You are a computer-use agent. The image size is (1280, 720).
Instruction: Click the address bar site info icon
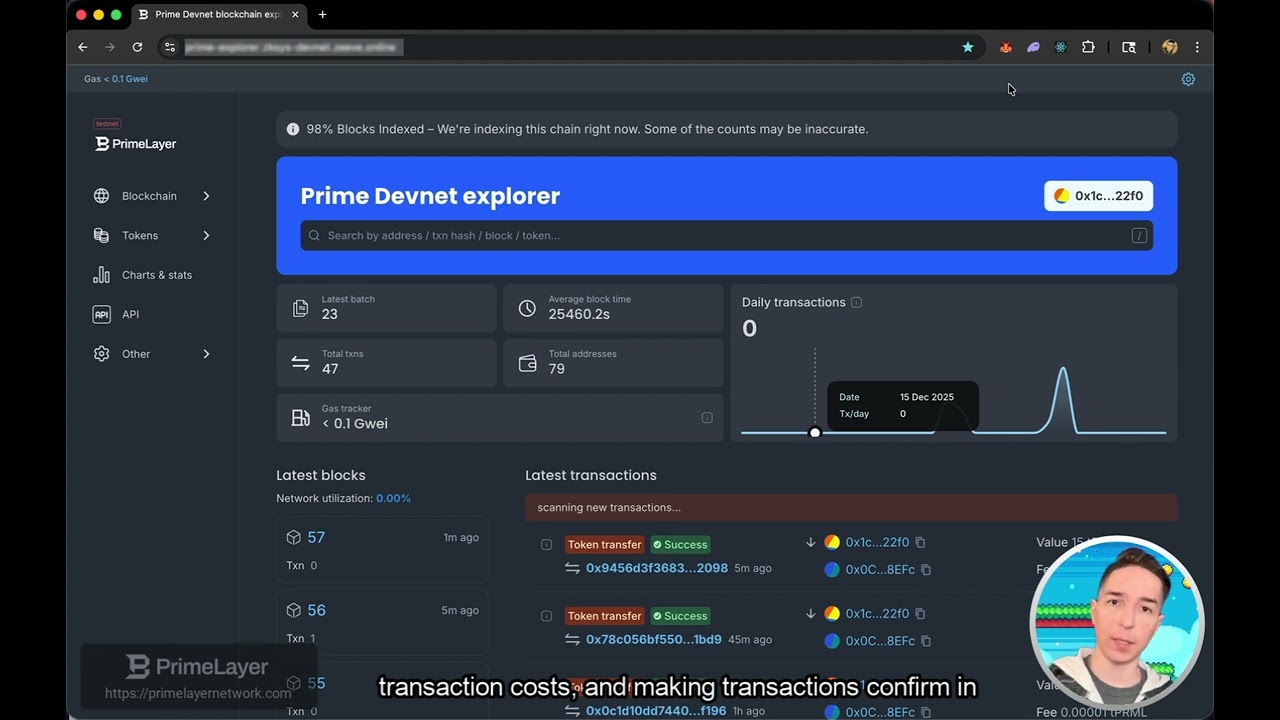(x=170, y=47)
